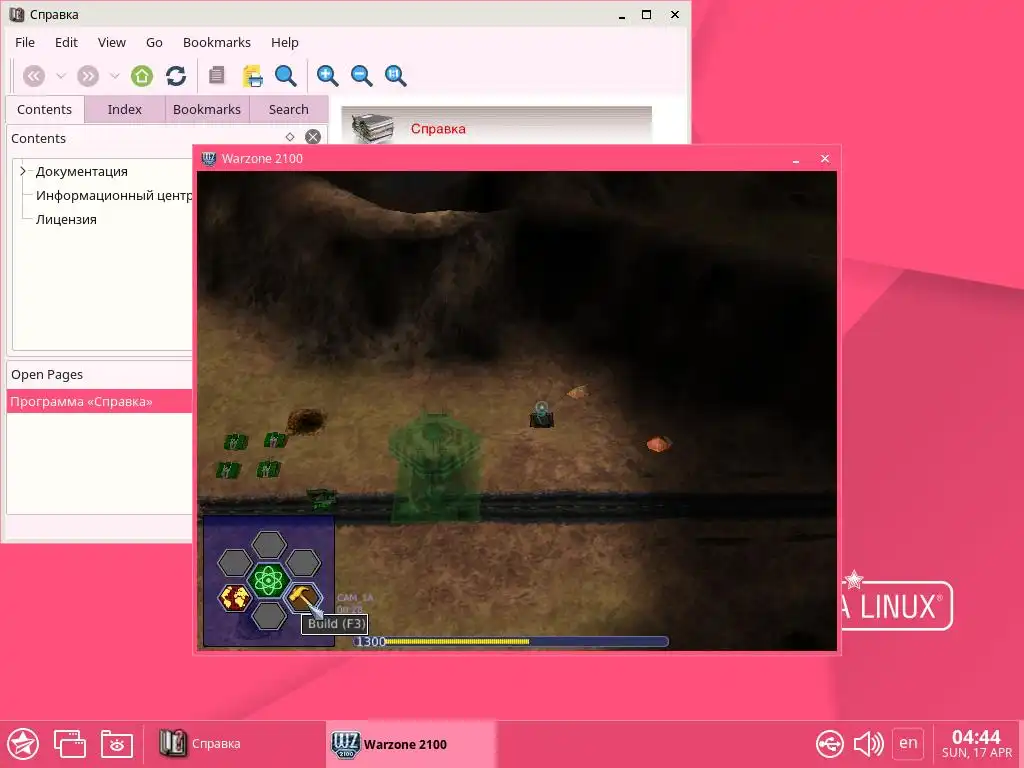Reset zoom with normal size magnifier
Viewport: 1024px width, 768px height.
pos(395,76)
